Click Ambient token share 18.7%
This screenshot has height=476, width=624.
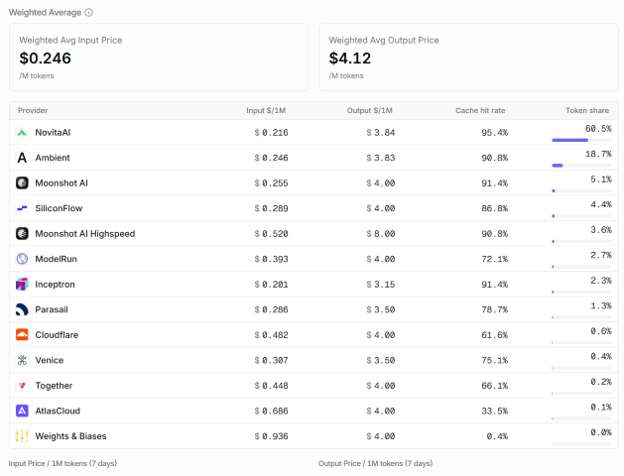pos(598,154)
